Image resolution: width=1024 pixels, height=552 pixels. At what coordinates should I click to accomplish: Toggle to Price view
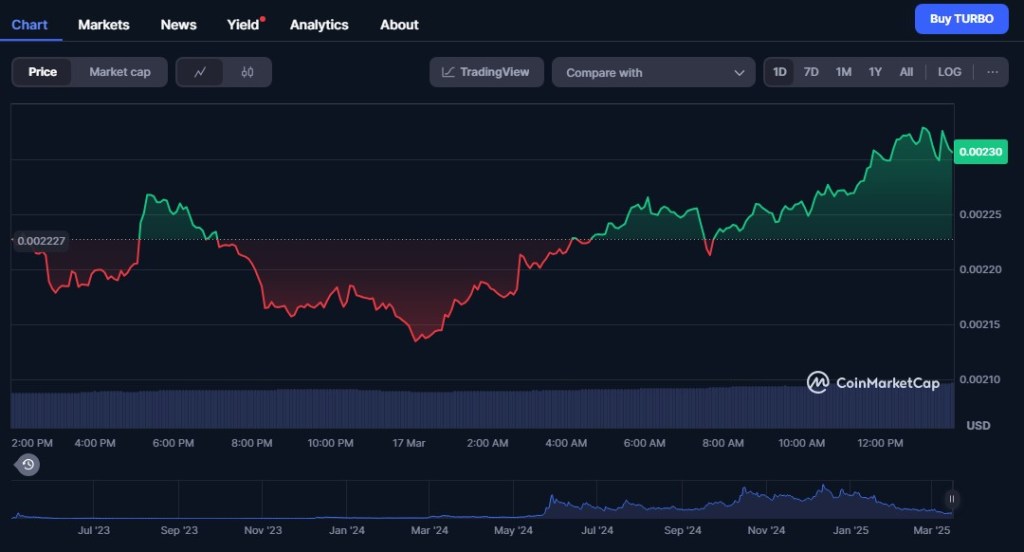(x=42, y=72)
